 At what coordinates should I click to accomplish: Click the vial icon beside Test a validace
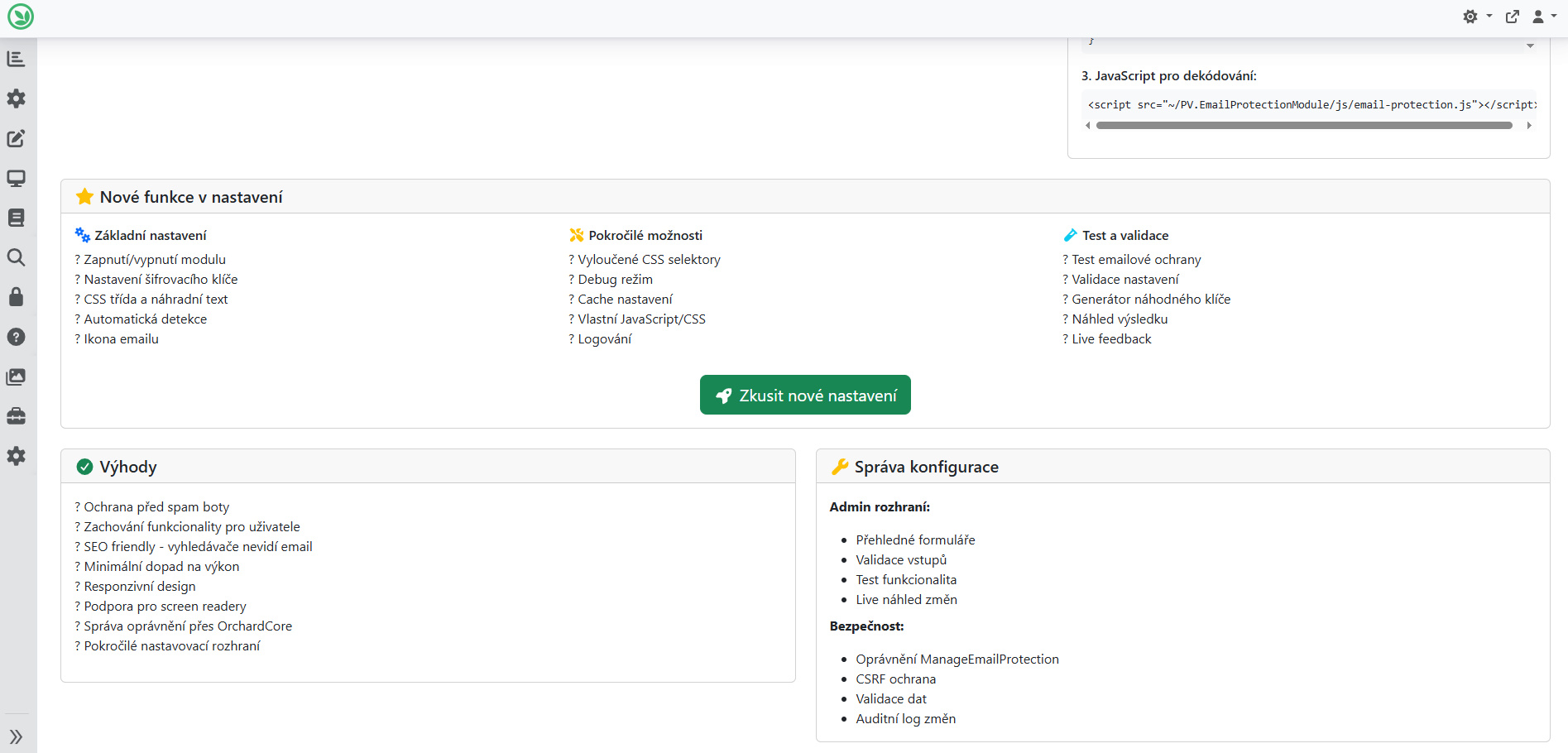tap(1070, 235)
